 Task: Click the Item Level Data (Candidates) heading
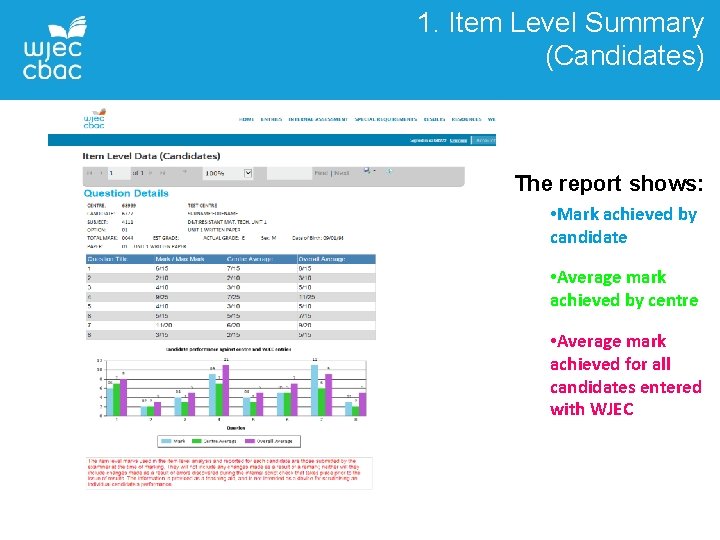click(151, 156)
